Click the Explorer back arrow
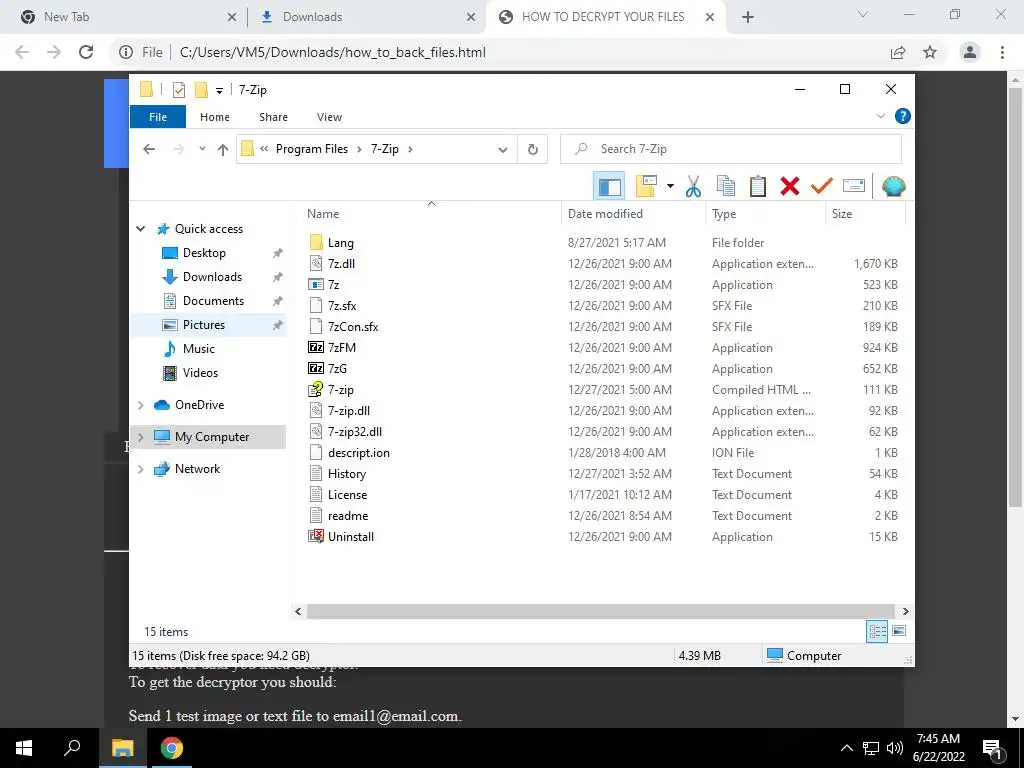This screenshot has width=1024, height=768. (x=149, y=150)
